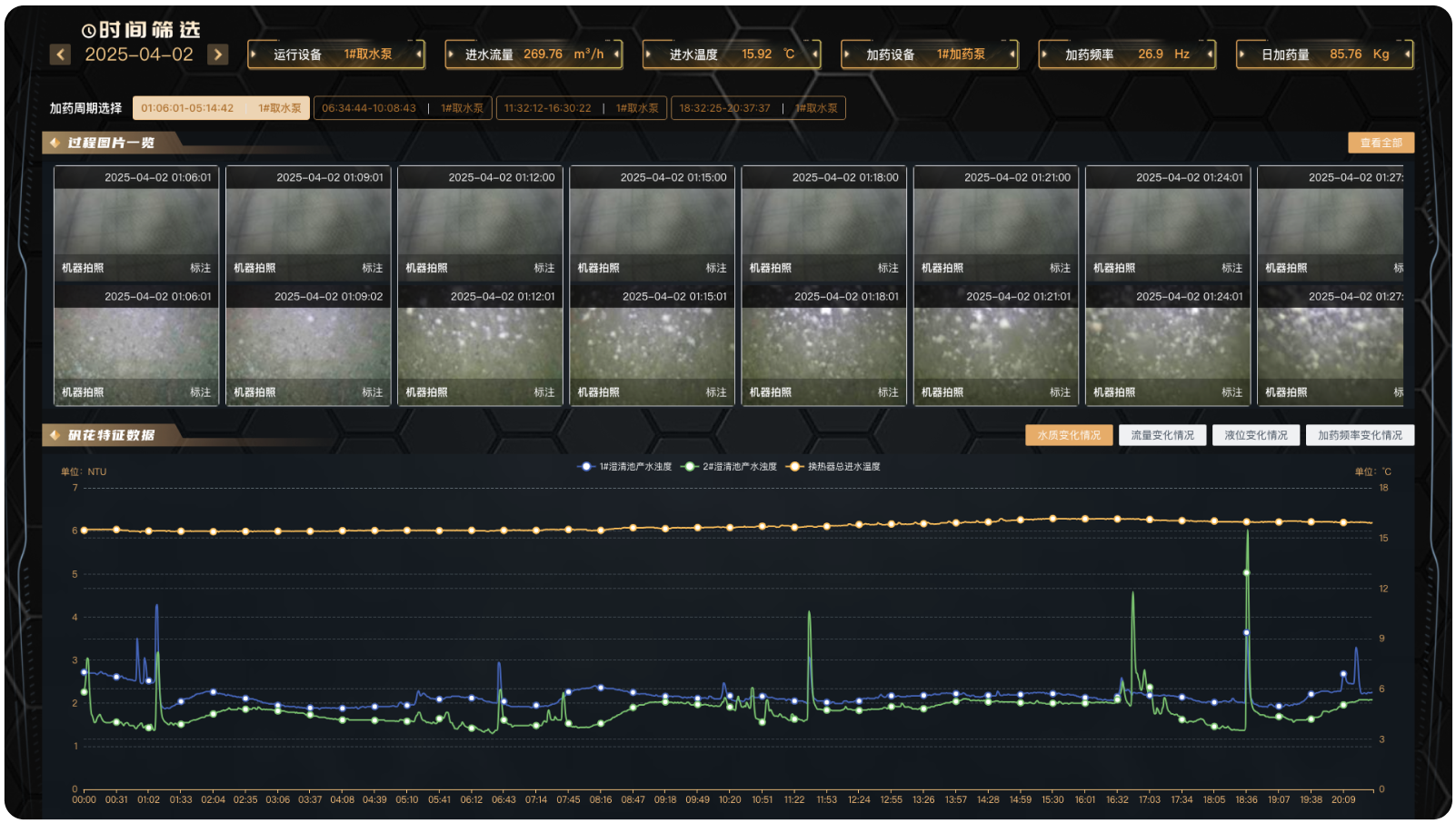
Task: Click 标注 on the 01:12:01 photo
Action: click(x=544, y=392)
